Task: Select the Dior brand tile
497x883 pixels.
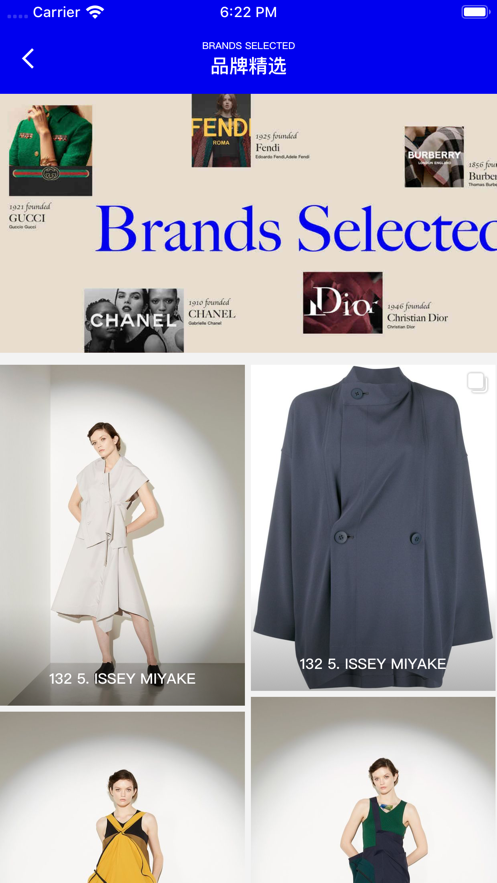Action: (x=343, y=303)
